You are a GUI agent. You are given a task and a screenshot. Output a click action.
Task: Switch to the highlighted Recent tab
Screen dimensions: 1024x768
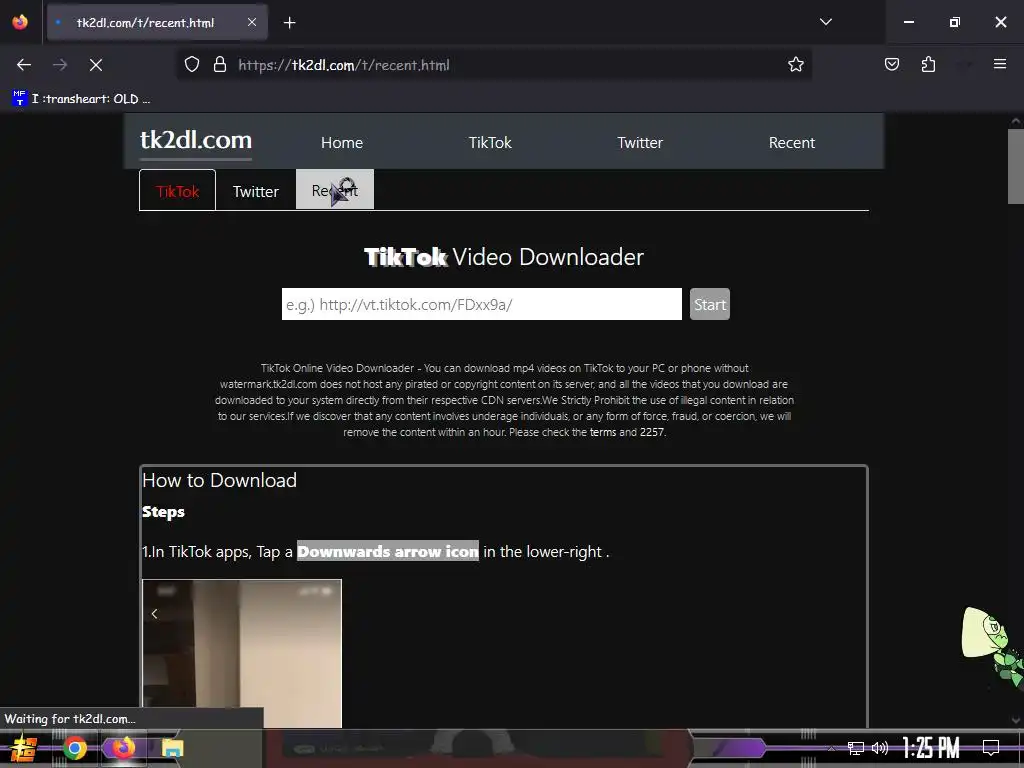coord(335,190)
